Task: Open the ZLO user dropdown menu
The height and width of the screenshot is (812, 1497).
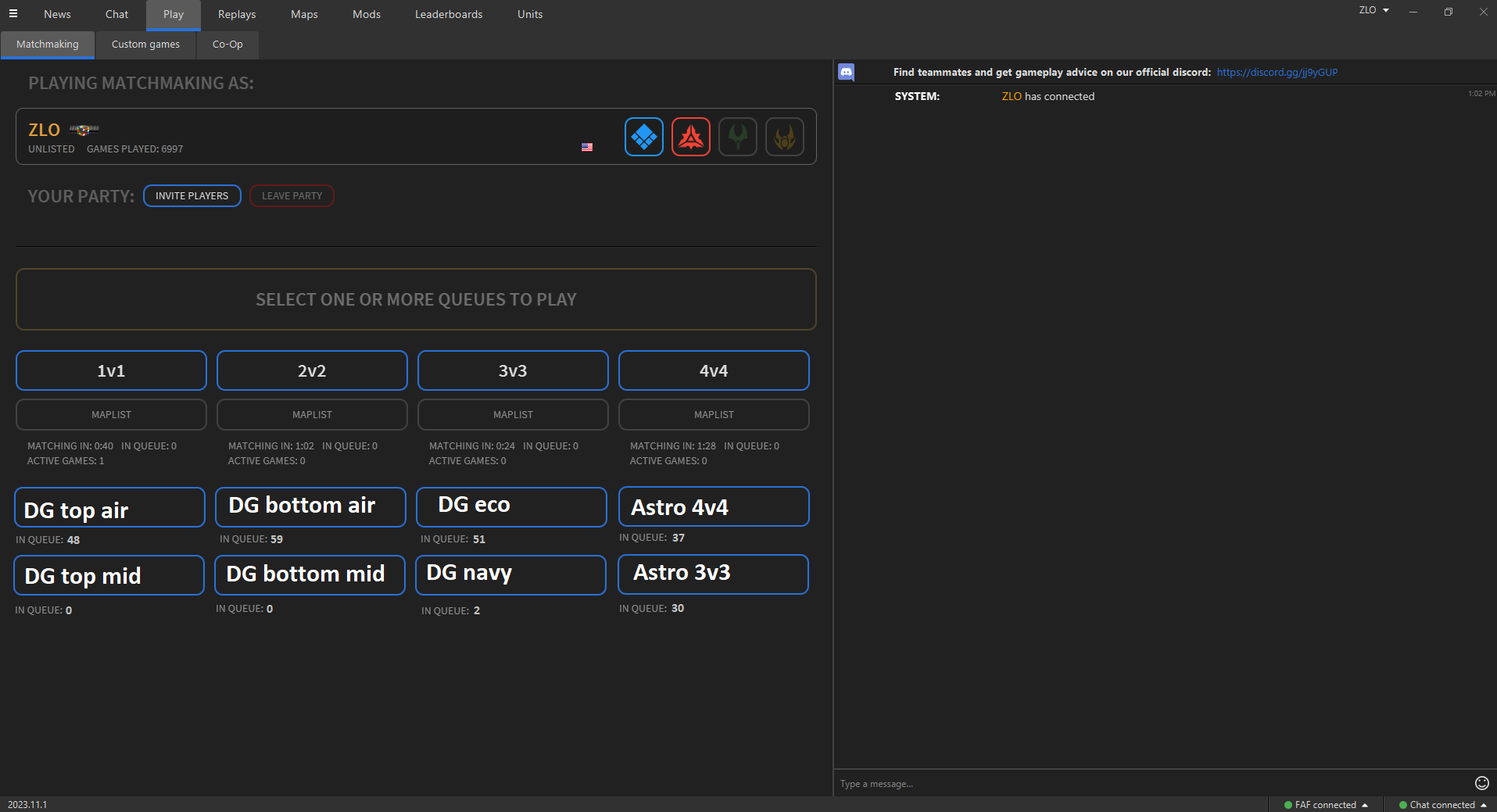Action: click(1373, 10)
